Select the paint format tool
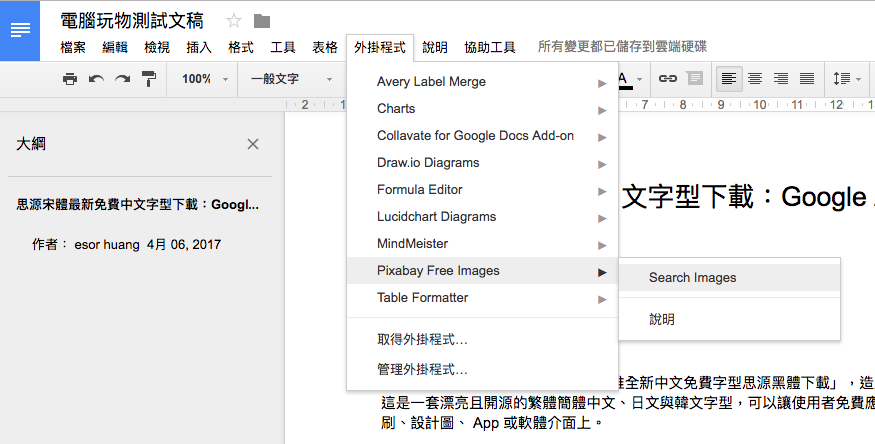 click(149, 79)
